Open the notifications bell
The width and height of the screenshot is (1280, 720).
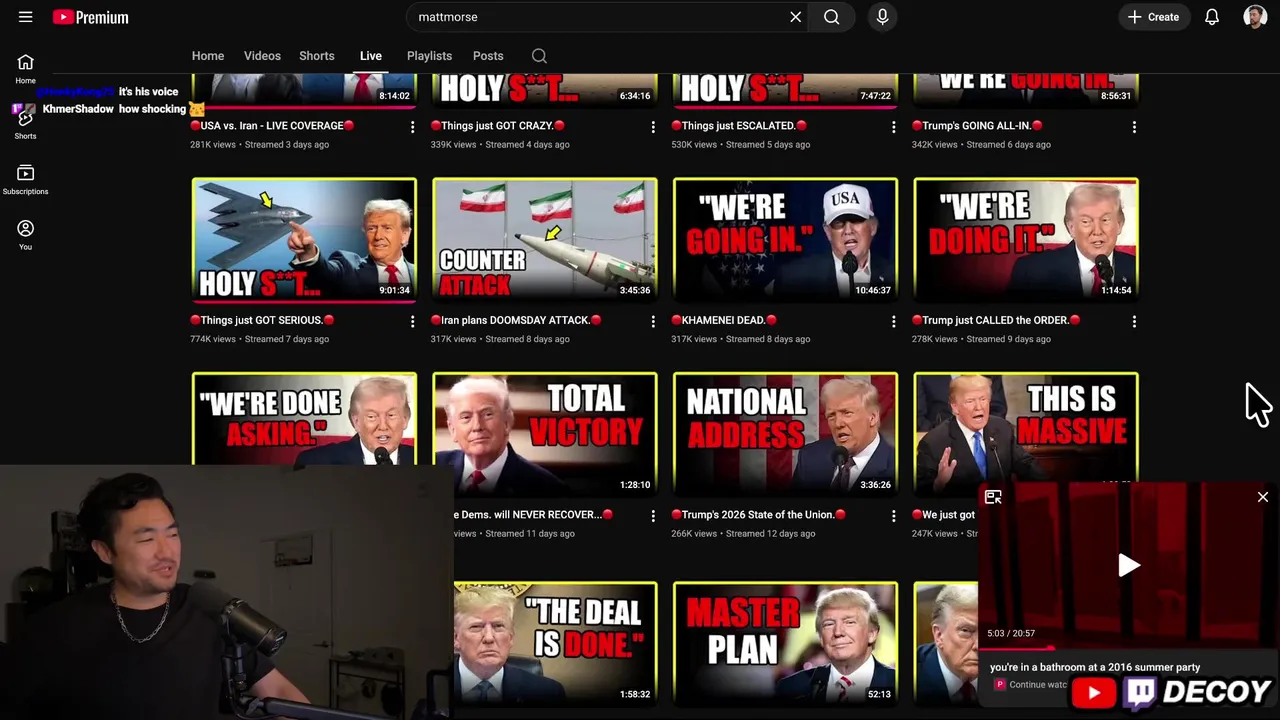click(1212, 17)
